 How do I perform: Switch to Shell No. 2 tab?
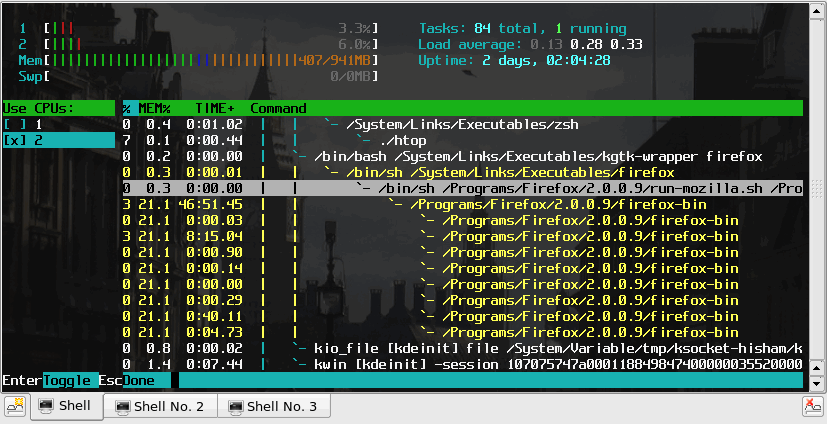point(160,407)
